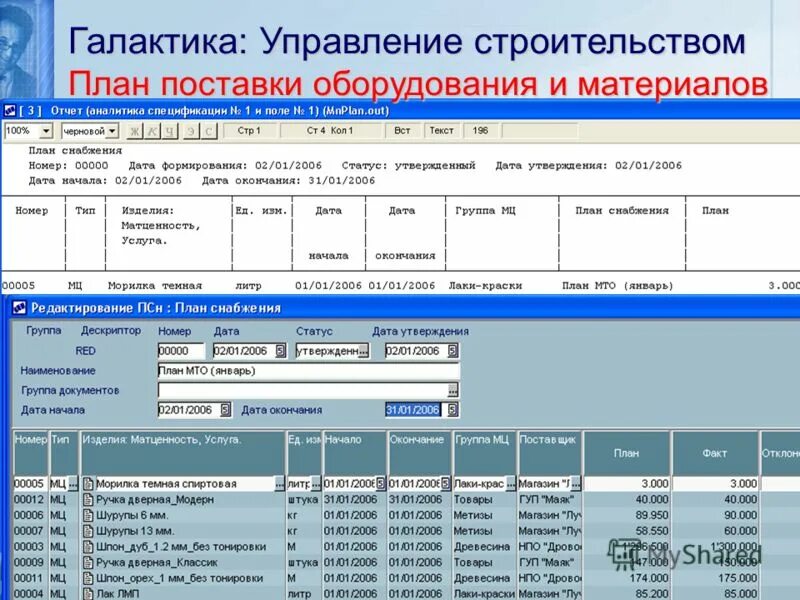Click the Наименование input showing План МТО (январь)

point(300,370)
